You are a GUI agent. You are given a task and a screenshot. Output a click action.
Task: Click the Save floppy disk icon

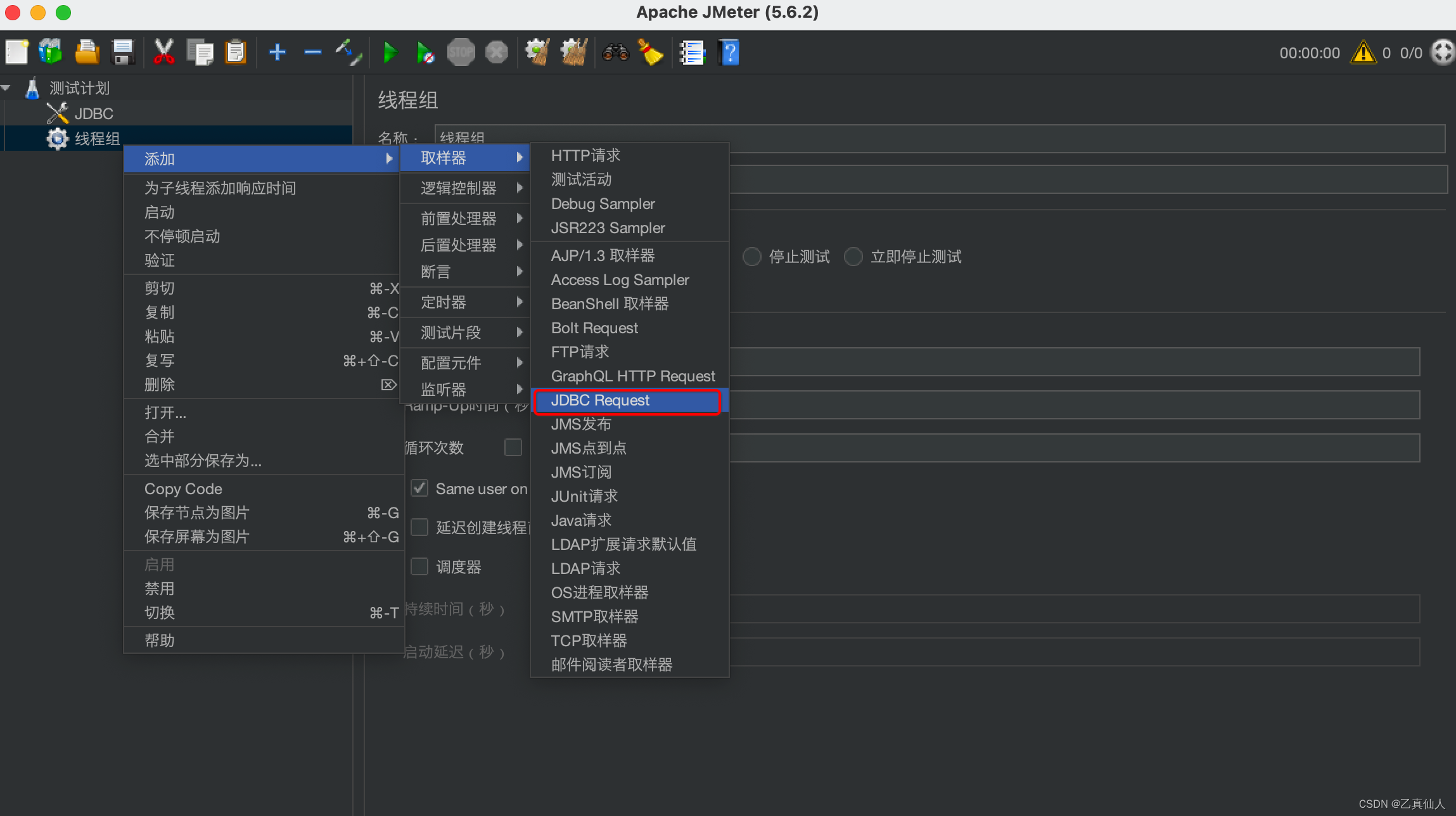pyautogui.click(x=122, y=53)
